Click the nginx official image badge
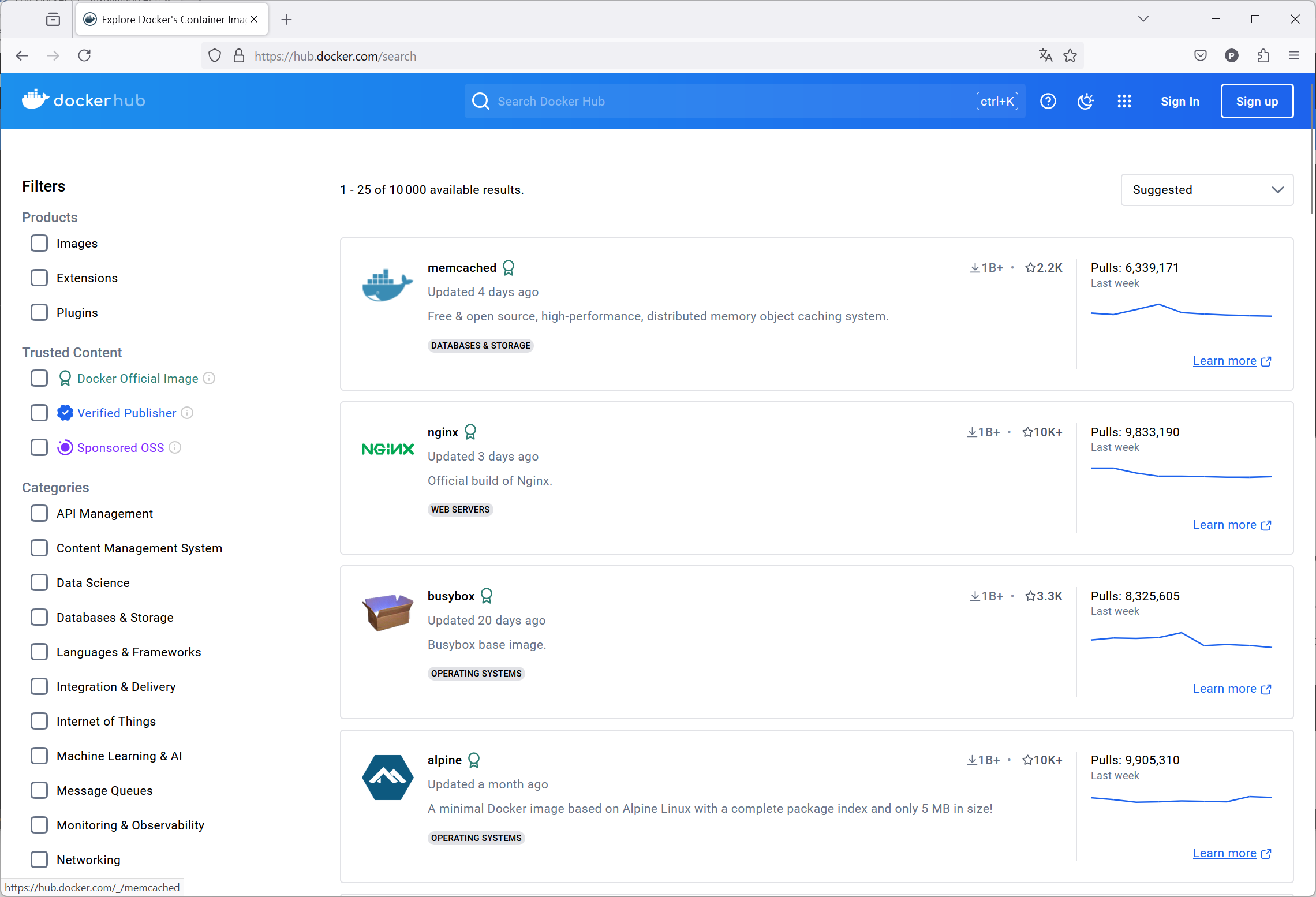 tap(470, 432)
